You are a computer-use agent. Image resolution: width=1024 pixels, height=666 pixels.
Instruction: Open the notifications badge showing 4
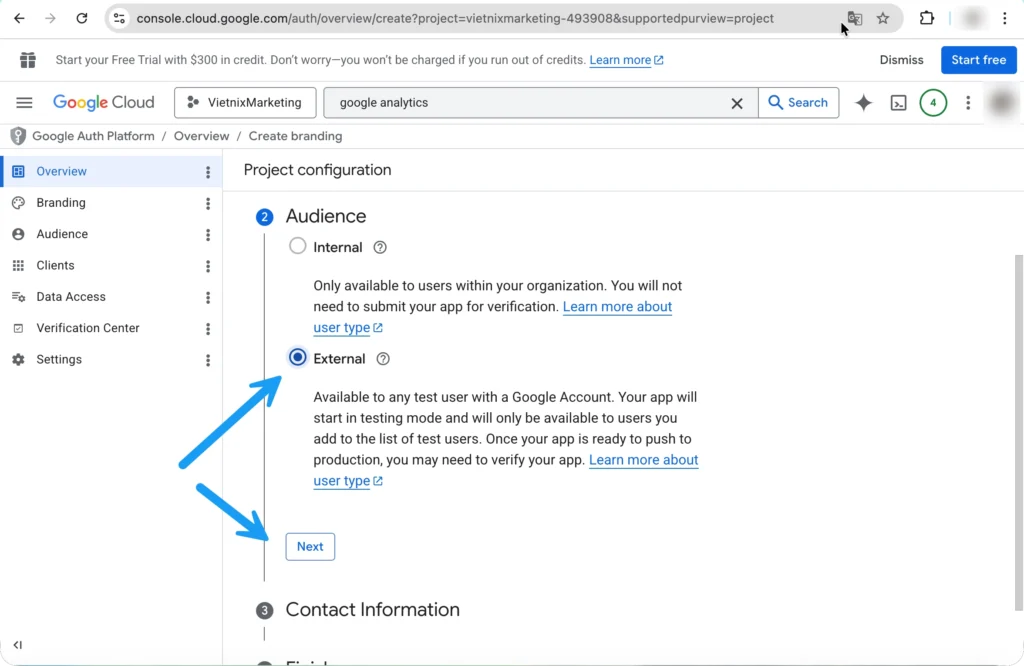pos(932,103)
